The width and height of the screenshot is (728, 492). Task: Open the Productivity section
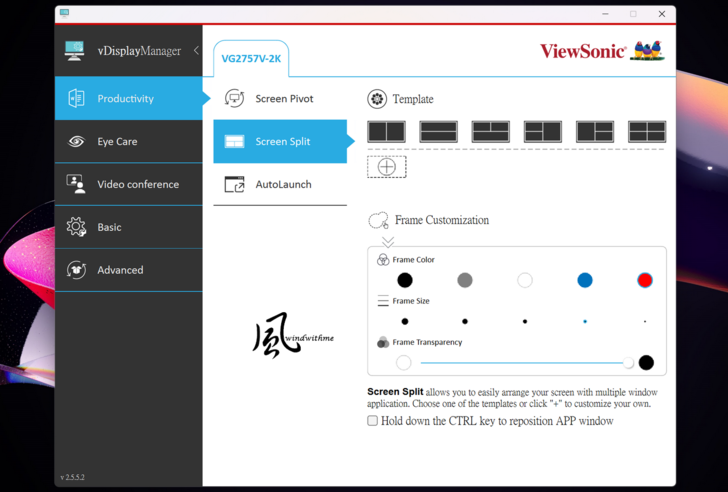point(129,98)
